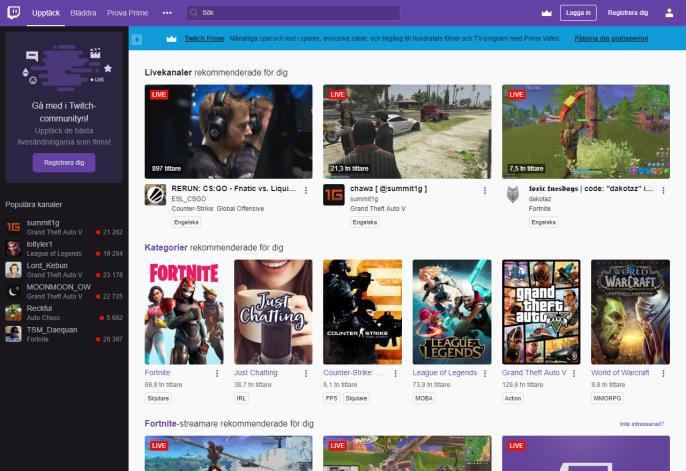This screenshot has width=686, height=471.
Task: Click loltyler1 avatar in sidebar
Action: click(13, 248)
